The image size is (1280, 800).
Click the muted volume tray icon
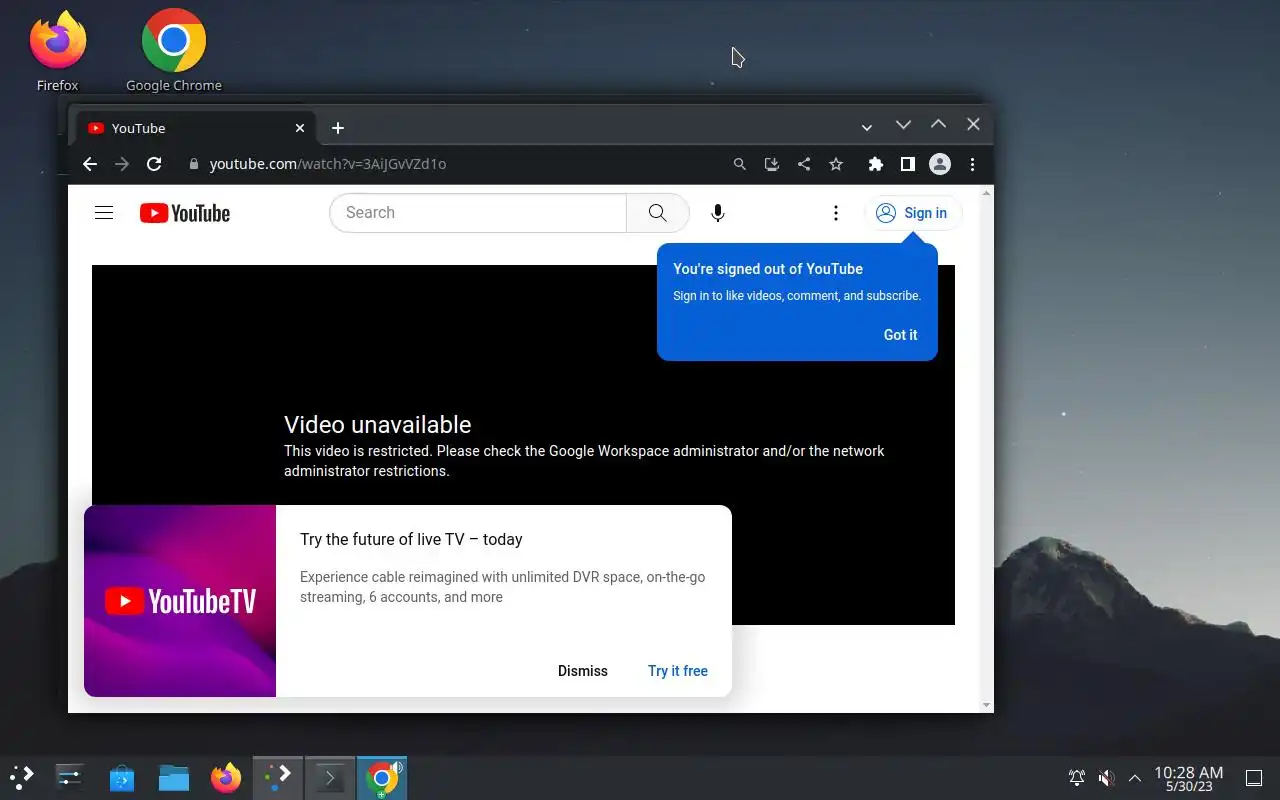(x=1106, y=778)
